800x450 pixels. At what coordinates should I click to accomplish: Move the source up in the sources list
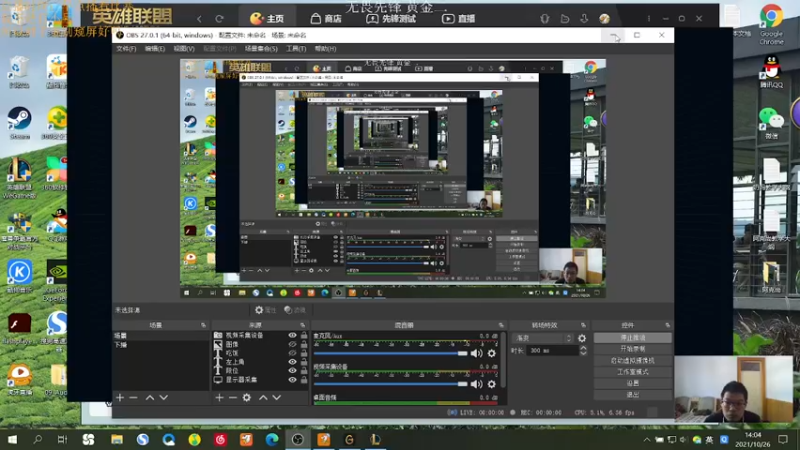coord(263,397)
